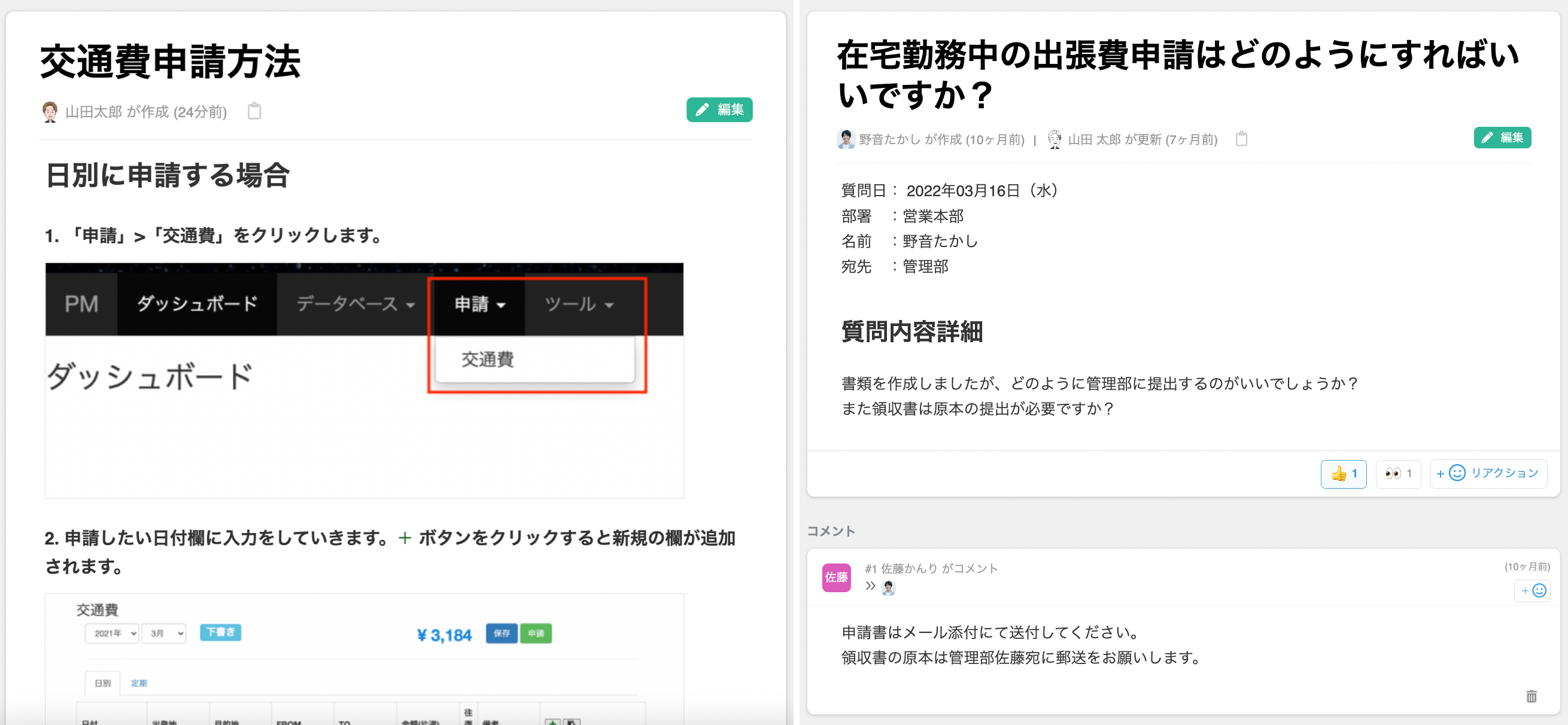1568x725 pixels.
Task: Toggle the 👍 thumbs-up reaction
Action: point(1344,474)
